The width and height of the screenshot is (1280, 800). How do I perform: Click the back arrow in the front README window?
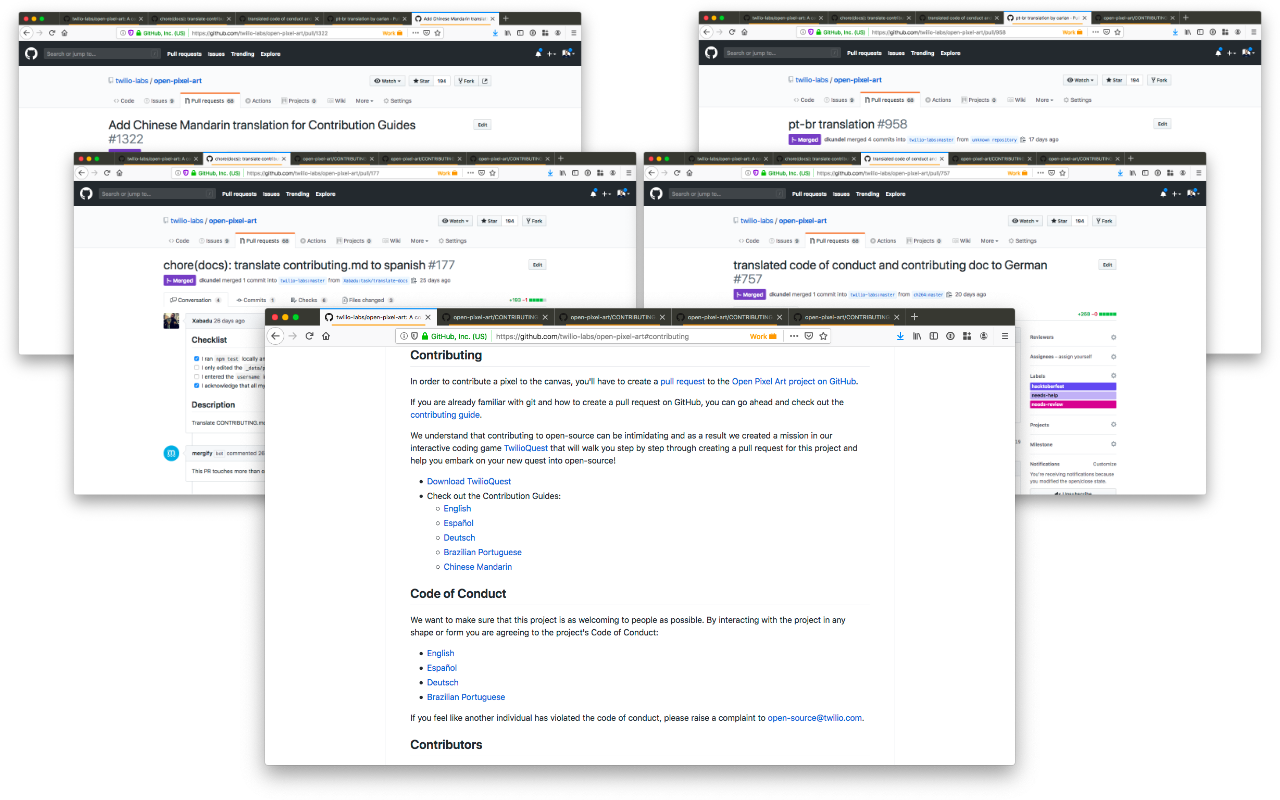277,336
